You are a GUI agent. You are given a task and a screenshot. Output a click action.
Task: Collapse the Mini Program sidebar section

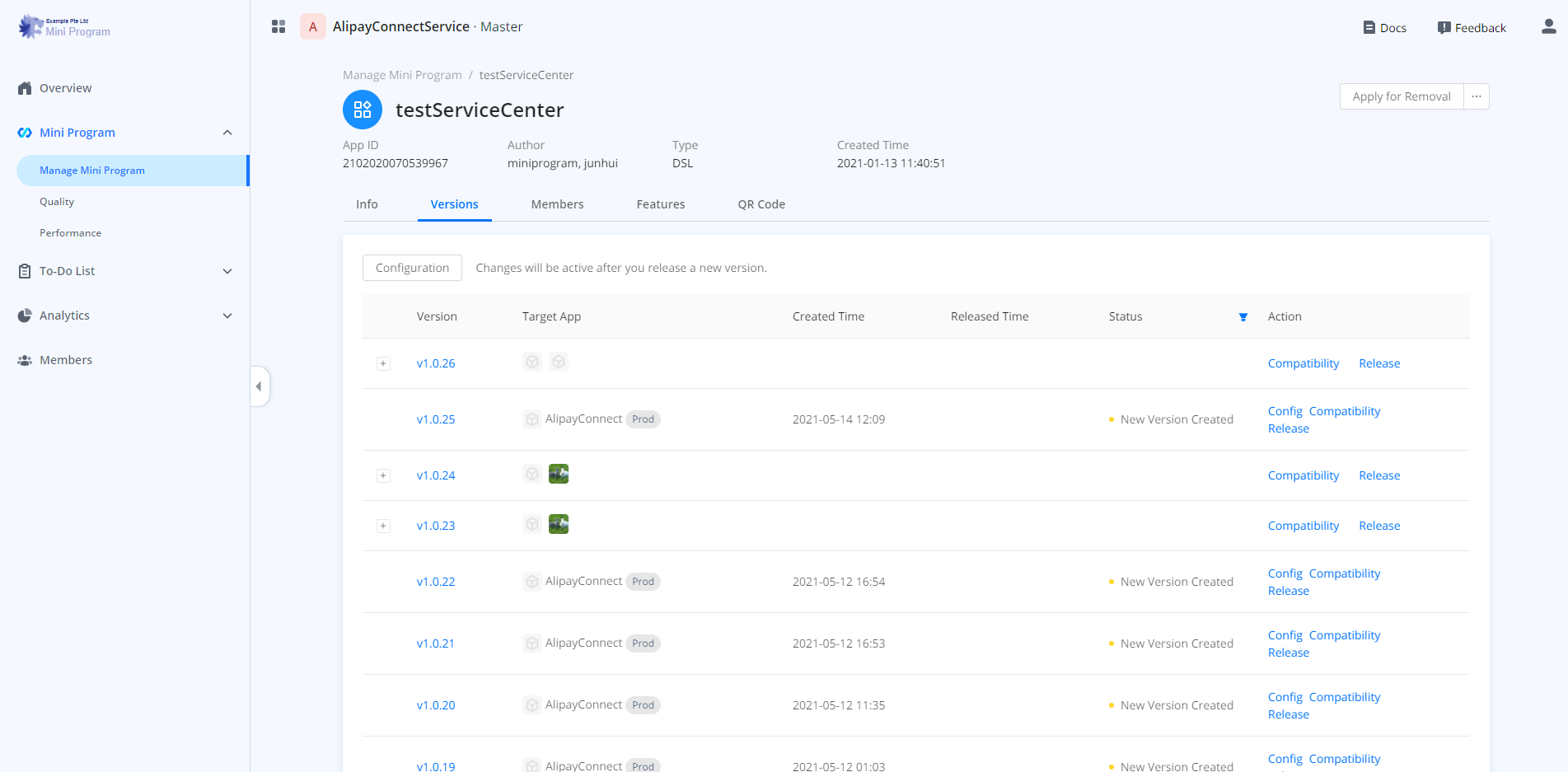coord(227,132)
